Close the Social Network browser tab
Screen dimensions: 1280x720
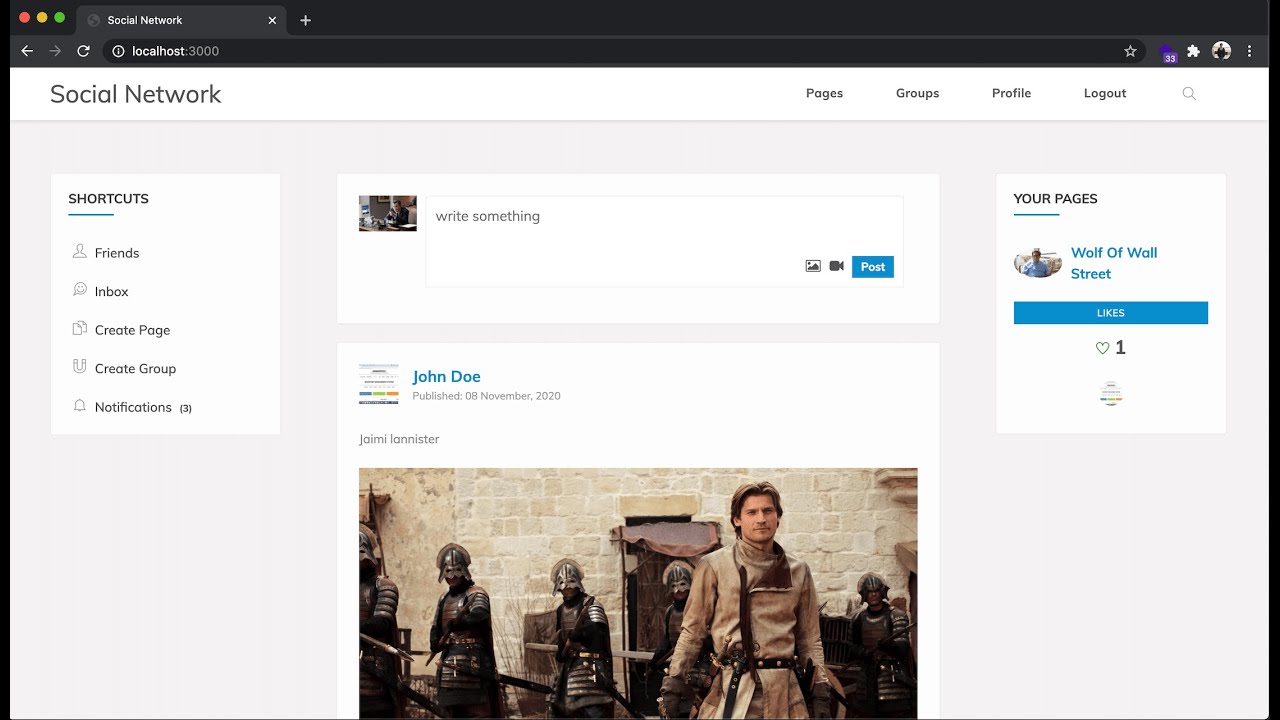tap(272, 20)
